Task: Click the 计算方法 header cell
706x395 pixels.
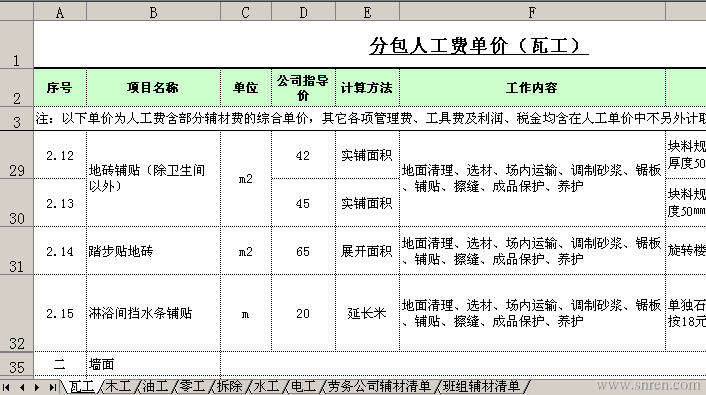Action: [x=367, y=88]
